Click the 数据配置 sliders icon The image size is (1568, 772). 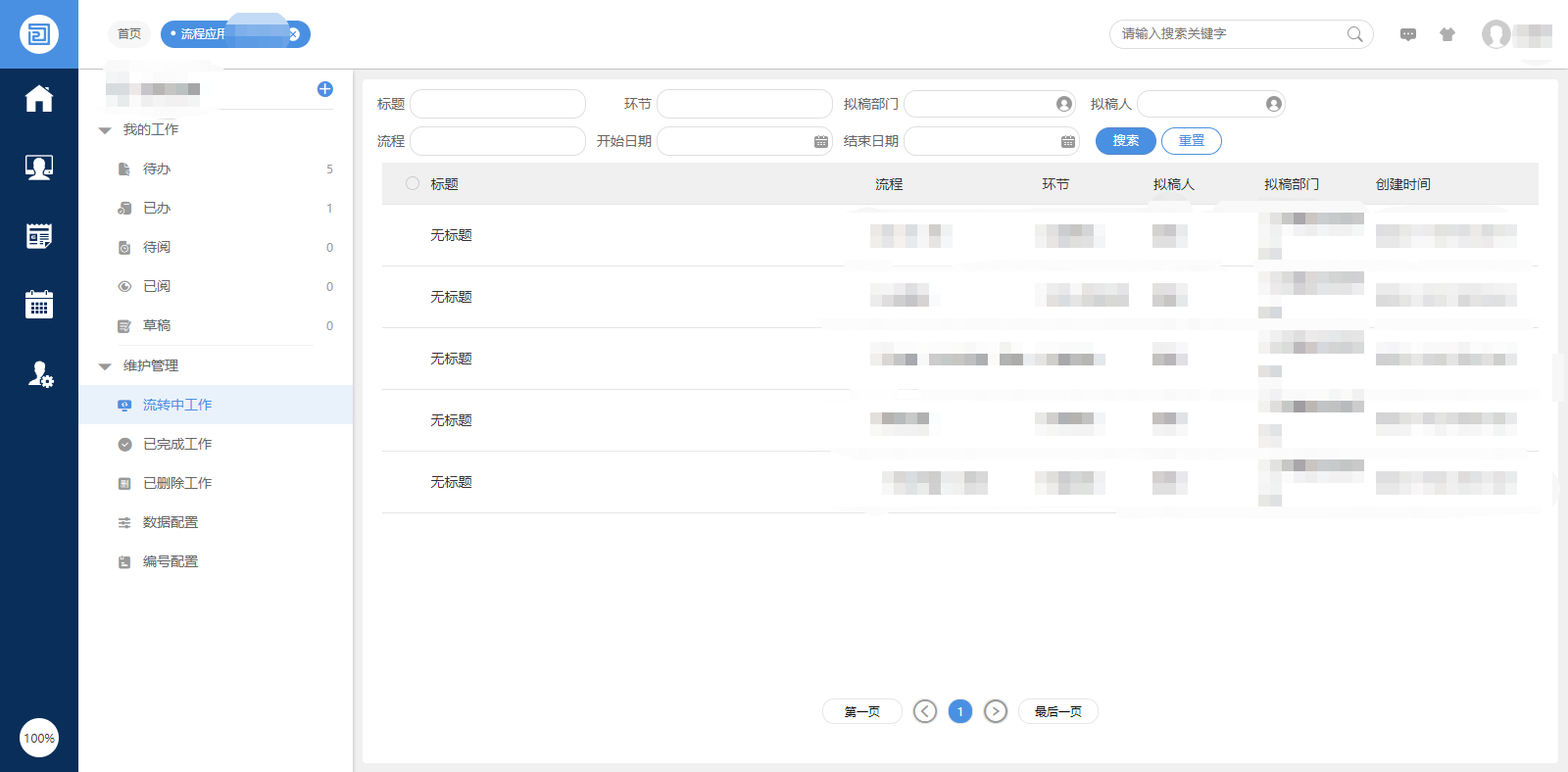(124, 523)
